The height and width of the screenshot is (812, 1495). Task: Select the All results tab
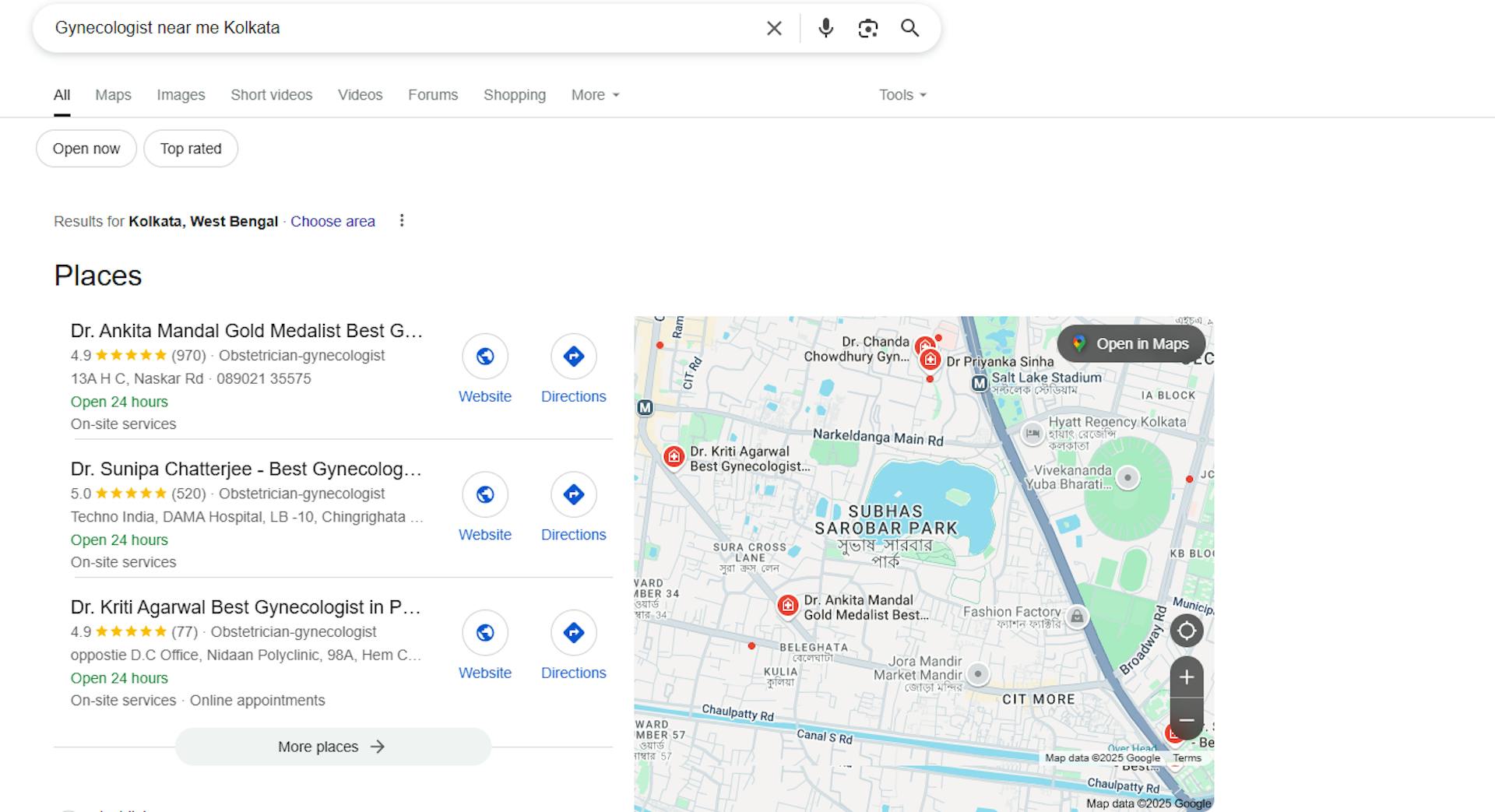[x=62, y=95]
